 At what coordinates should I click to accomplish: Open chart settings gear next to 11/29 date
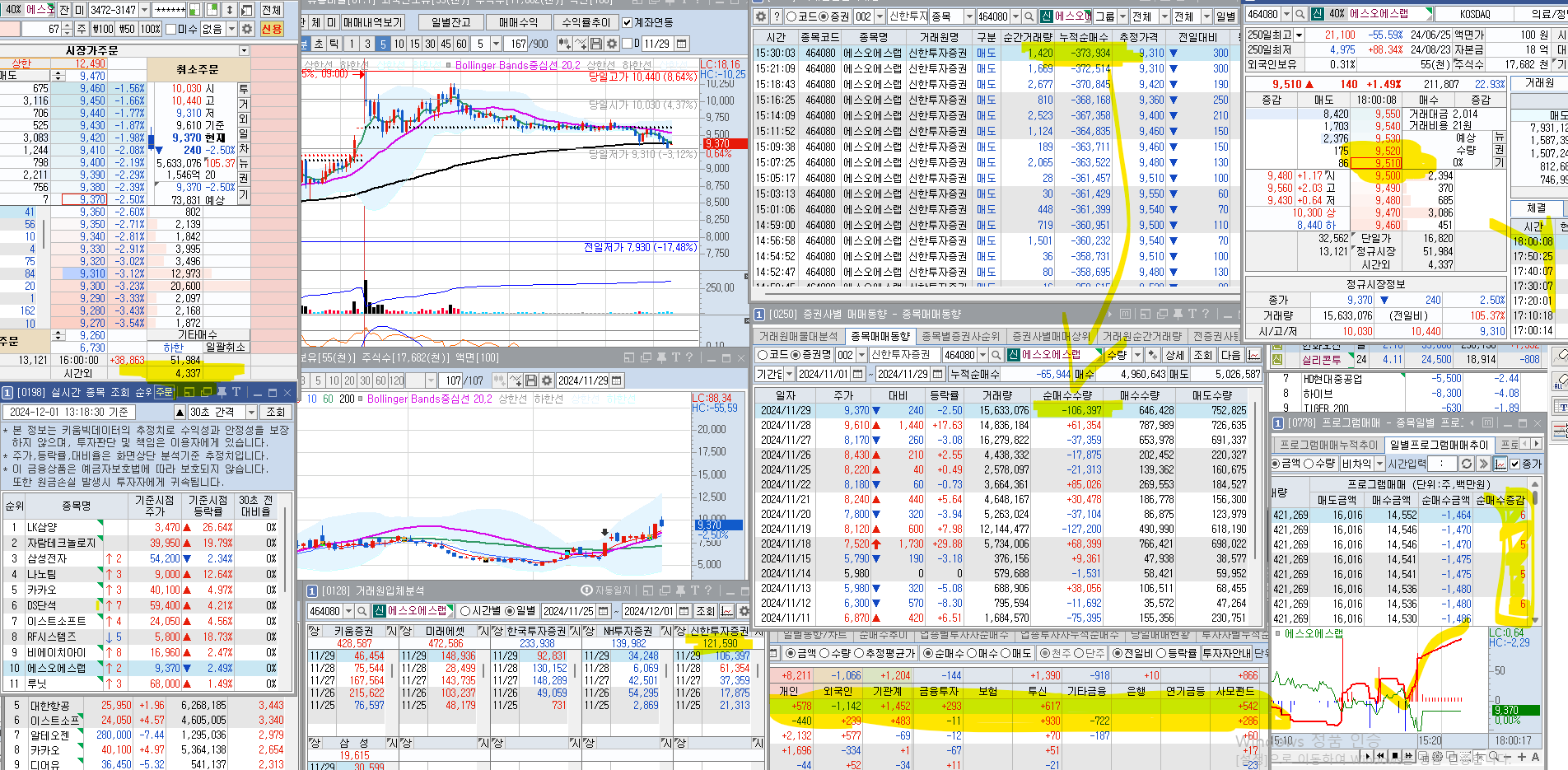point(611,44)
